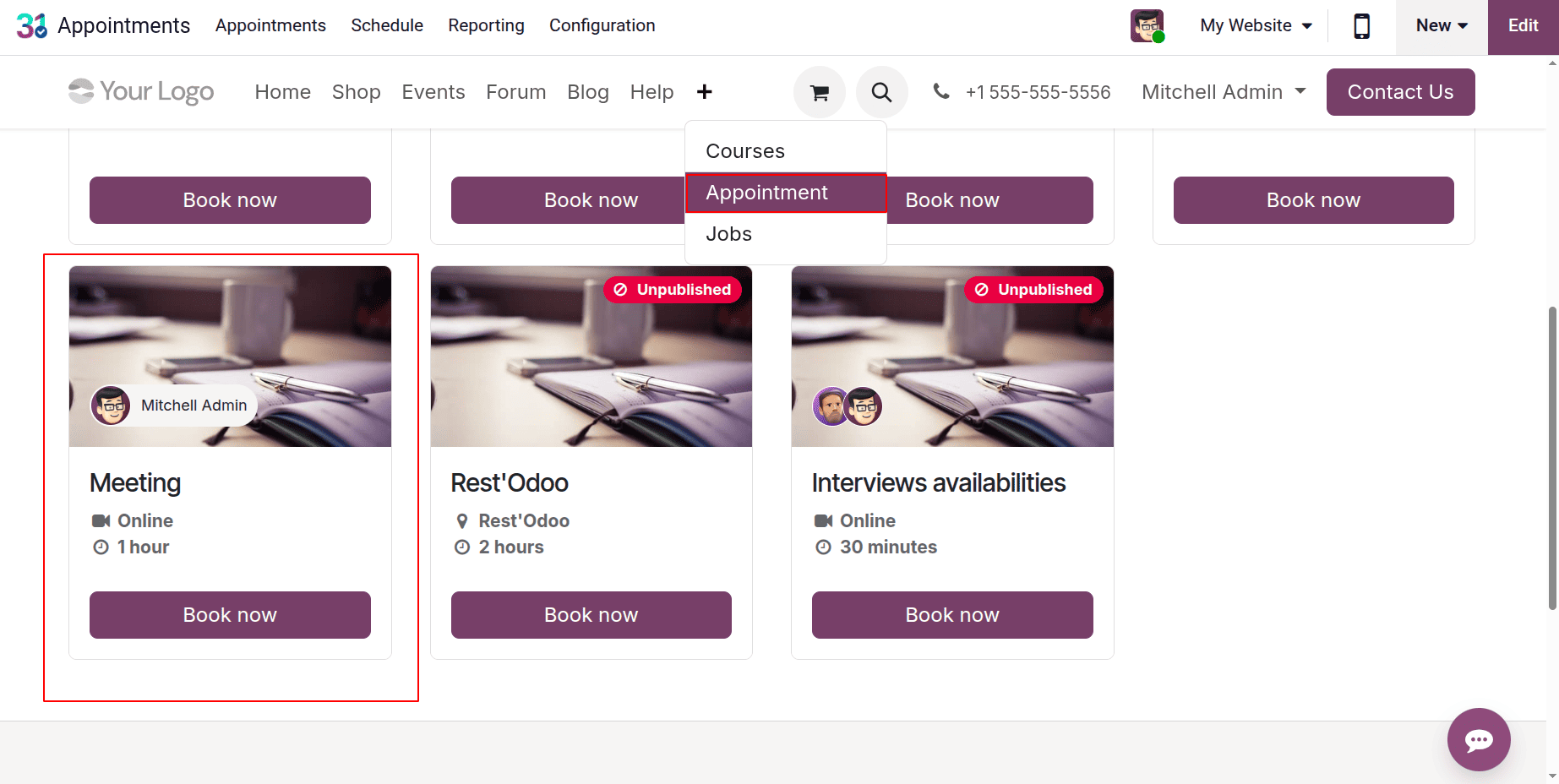
Task: Click the clock icon beside 1 hour
Action: tap(101, 547)
